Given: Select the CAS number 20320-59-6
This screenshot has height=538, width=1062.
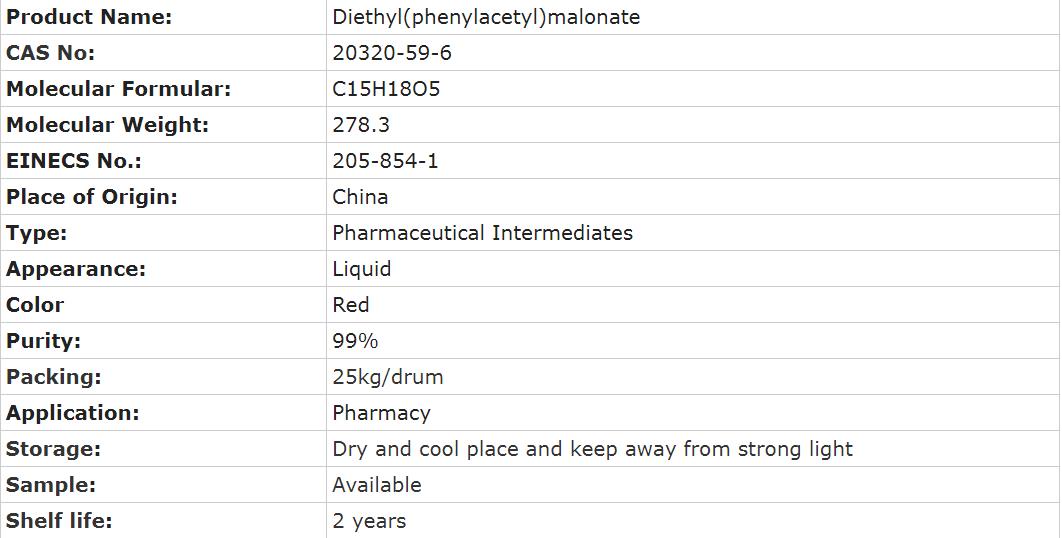Looking at the screenshot, I should coord(392,53).
